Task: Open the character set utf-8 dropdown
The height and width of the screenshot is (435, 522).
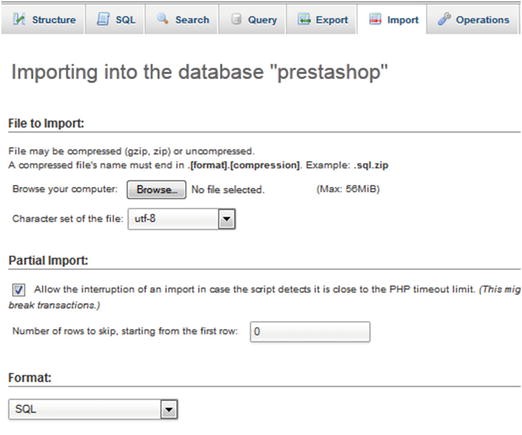Action: (x=182, y=219)
